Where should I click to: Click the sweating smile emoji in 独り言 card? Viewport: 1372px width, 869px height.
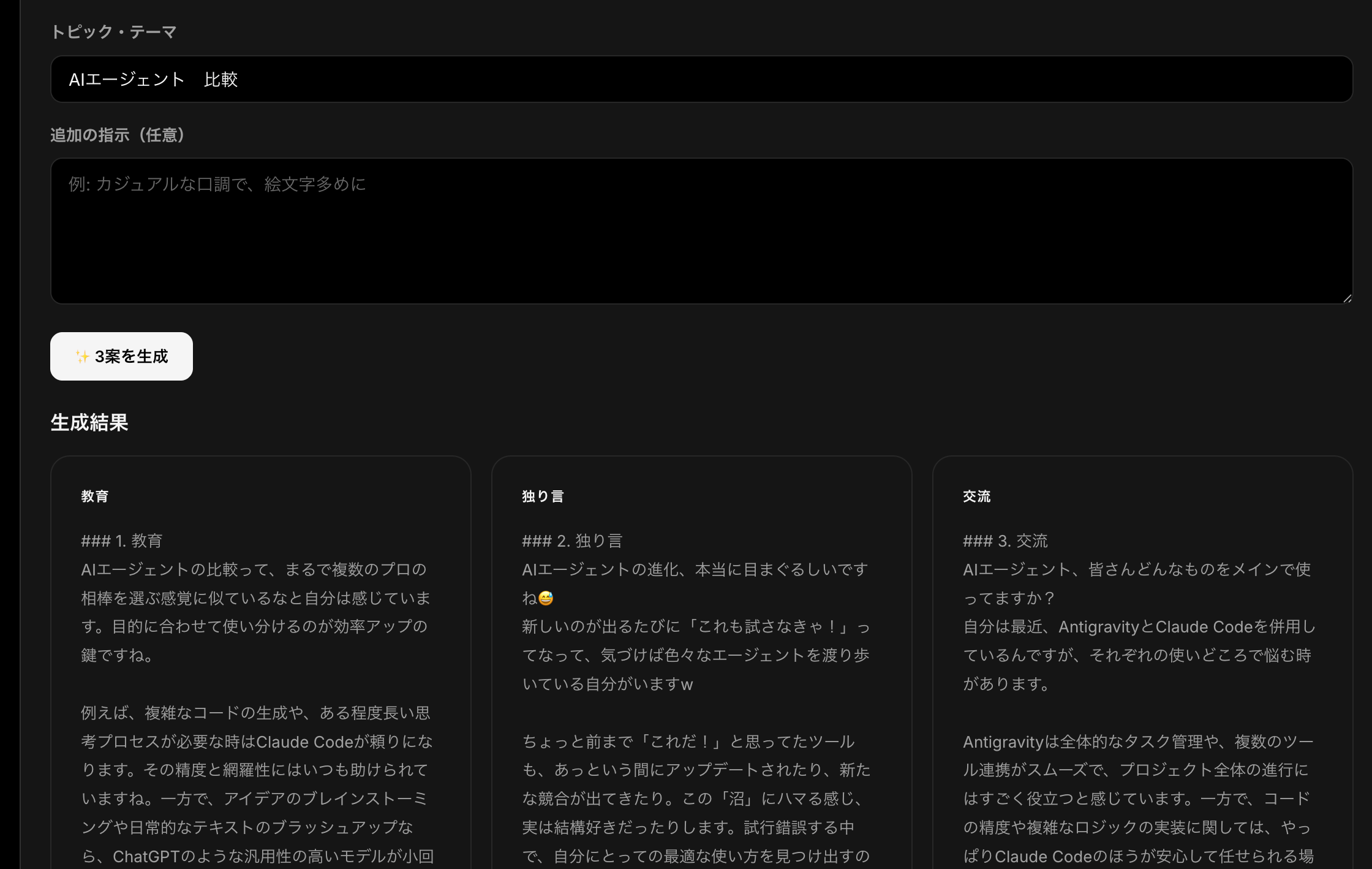click(x=545, y=598)
